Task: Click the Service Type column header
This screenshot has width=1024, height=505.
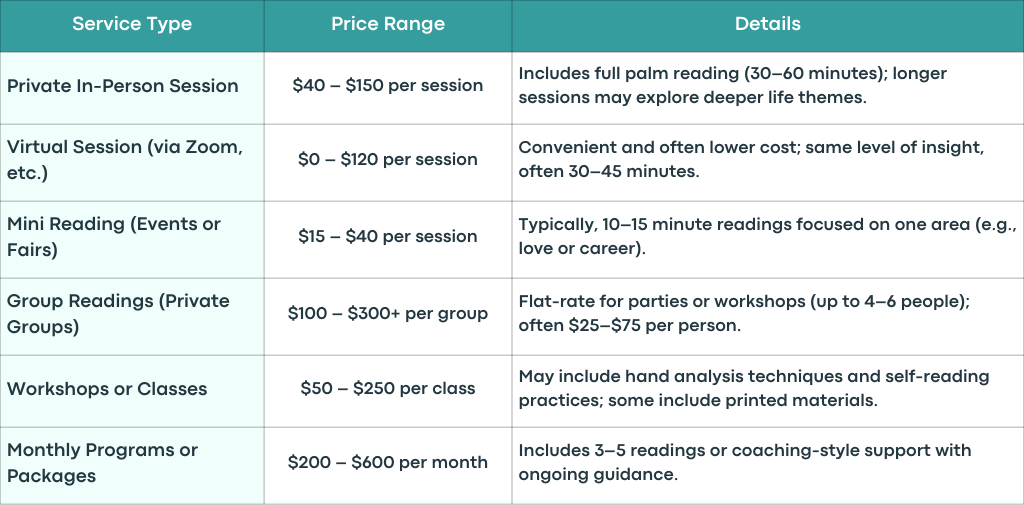Action: pos(132,24)
